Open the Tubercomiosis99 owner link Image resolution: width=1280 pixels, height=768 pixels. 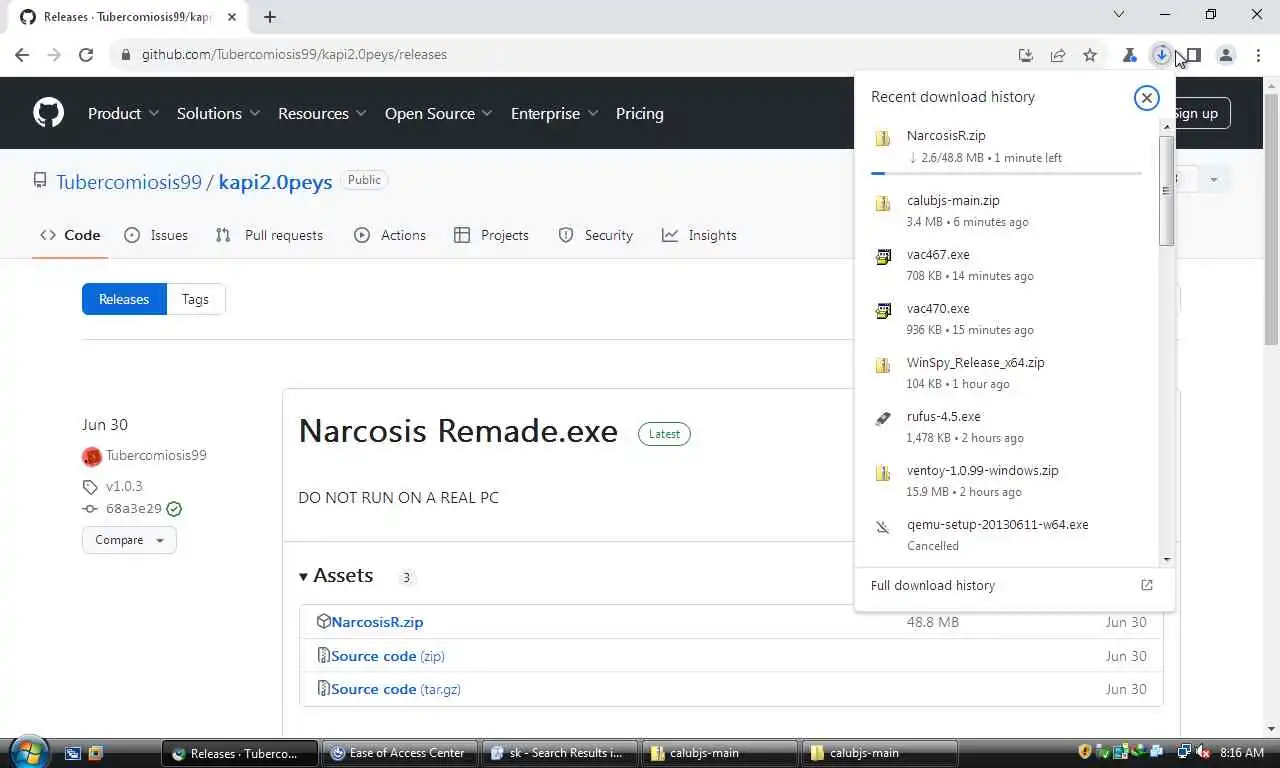(129, 182)
